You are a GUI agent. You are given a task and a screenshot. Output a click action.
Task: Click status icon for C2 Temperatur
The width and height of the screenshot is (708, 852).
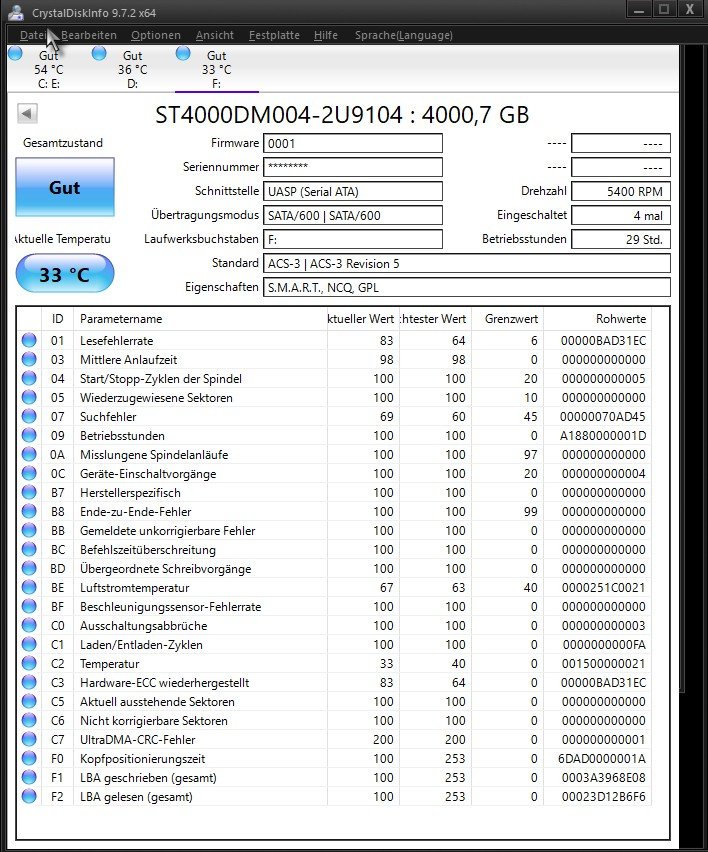(x=29, y=663)
